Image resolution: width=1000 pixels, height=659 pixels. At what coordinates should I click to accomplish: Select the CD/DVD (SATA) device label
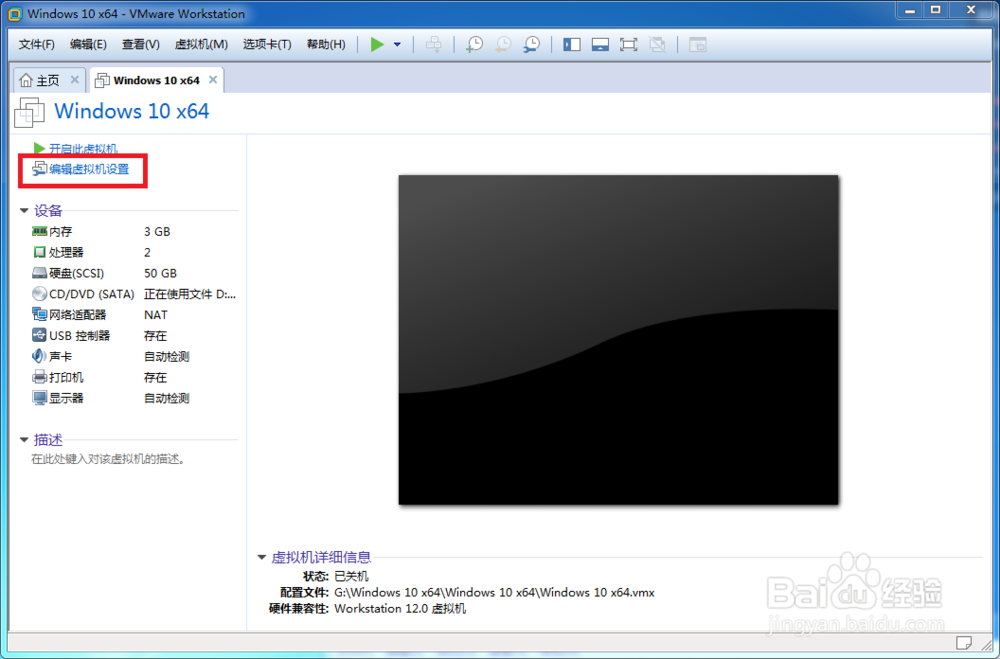[92, 294]
